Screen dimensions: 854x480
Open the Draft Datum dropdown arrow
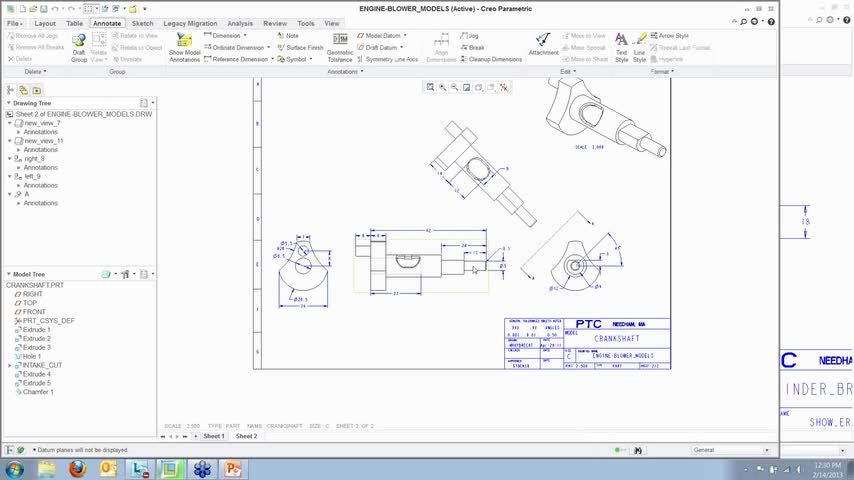pyautogui.click(x=402, y=47)
